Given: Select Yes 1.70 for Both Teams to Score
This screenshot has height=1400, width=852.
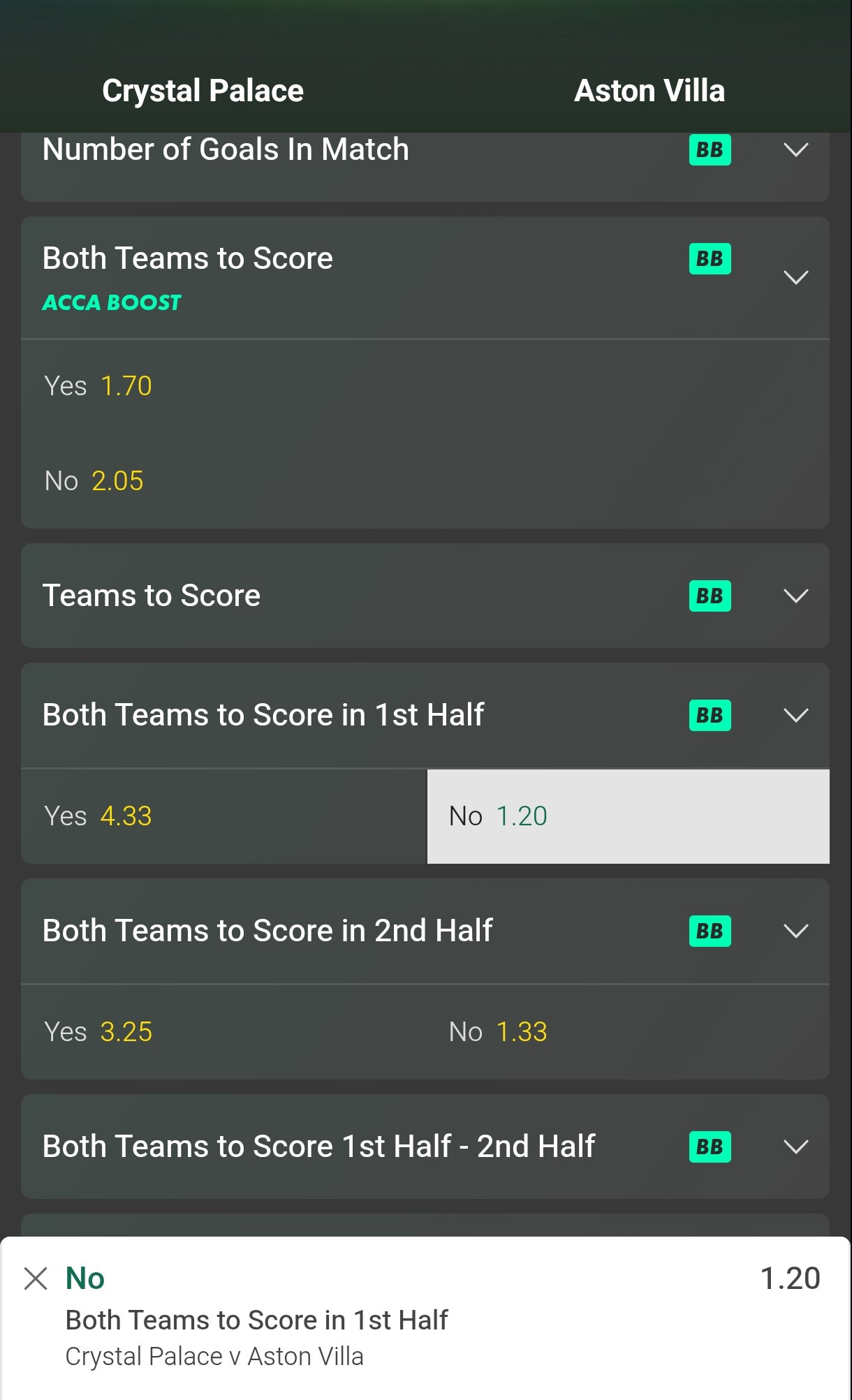Looking at the screenshot, I should [x=98, y=386].
